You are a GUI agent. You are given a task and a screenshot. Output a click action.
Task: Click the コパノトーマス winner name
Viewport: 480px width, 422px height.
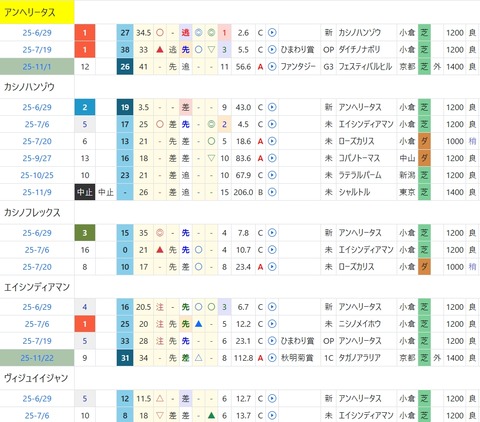[359, 158]
